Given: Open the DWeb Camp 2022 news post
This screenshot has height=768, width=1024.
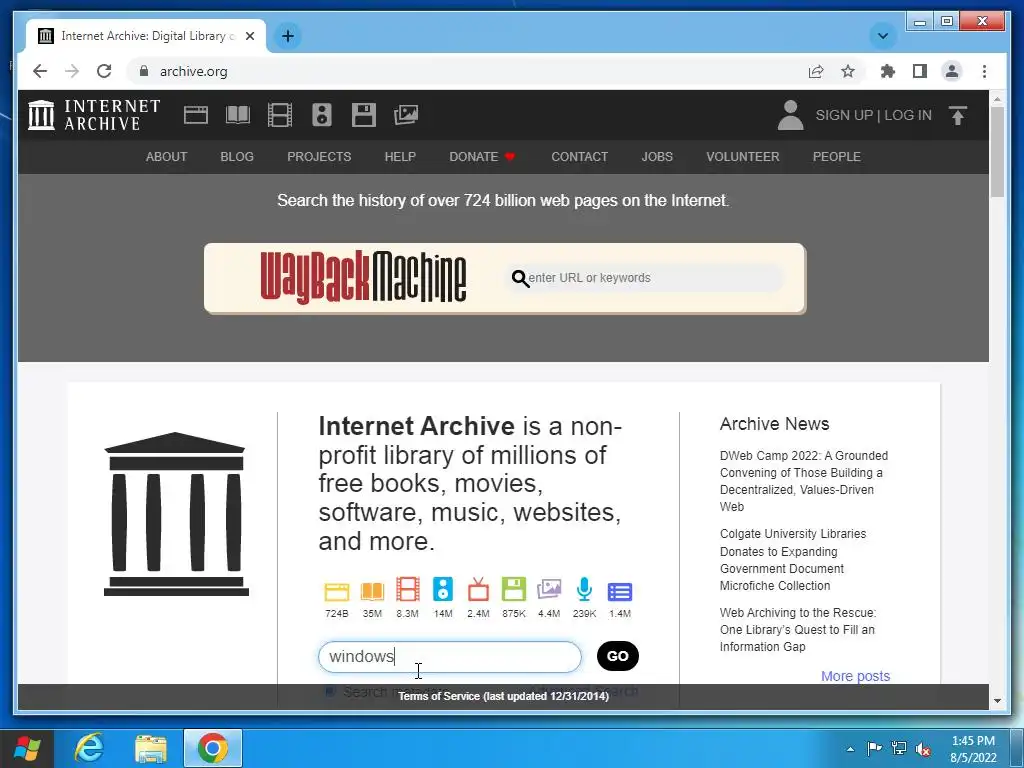Looking at the screenshot, I should (x=804, y=481).
